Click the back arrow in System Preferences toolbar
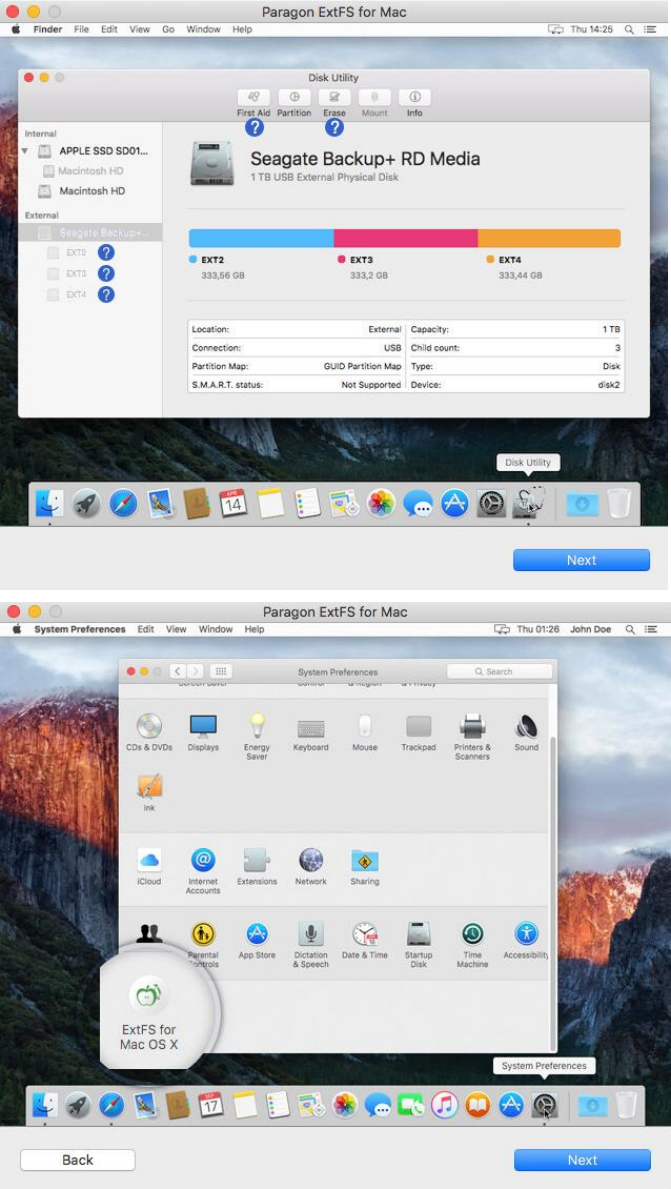This screenshot has height=1189, width=671. coord(178,671)
